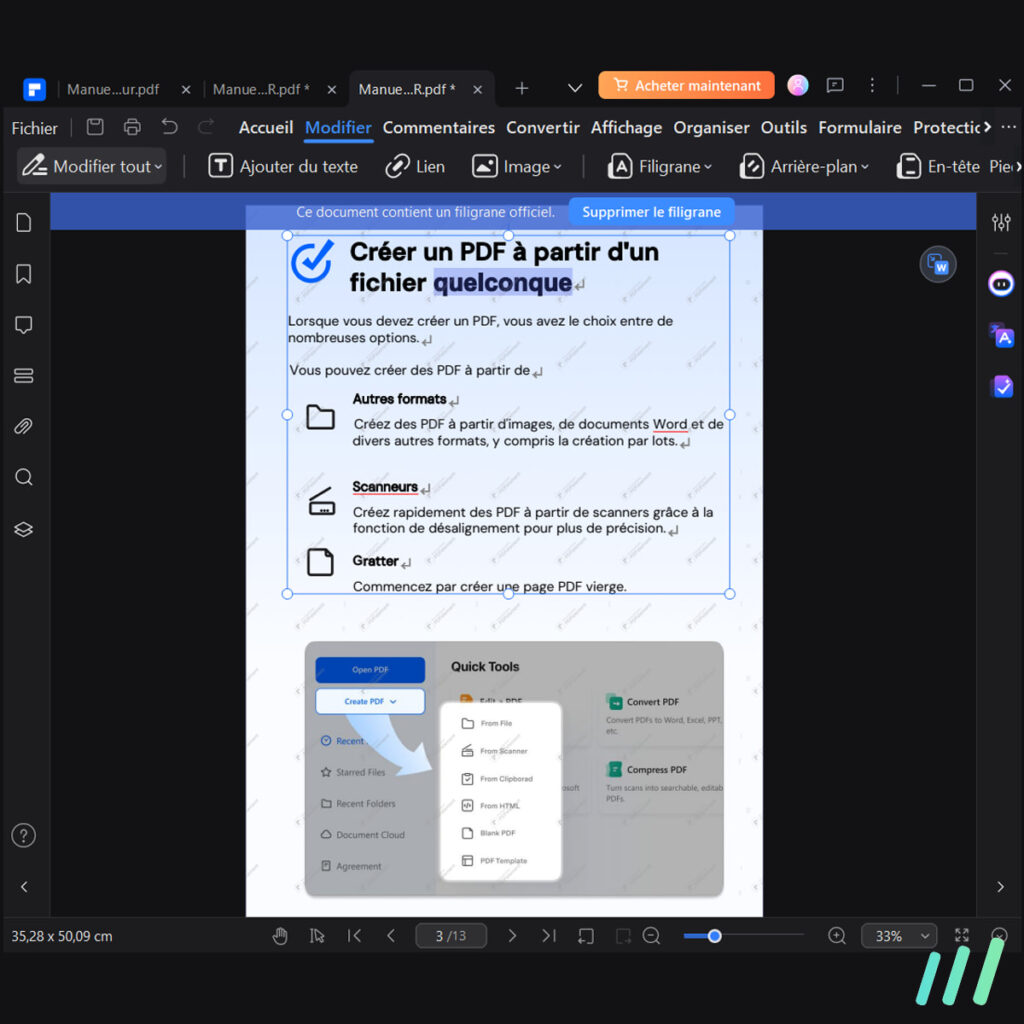The height and width of the screenshot is (1024, 1024).
Task: Close the Manue...ur.pdf tab
Action: coord(185,89)
